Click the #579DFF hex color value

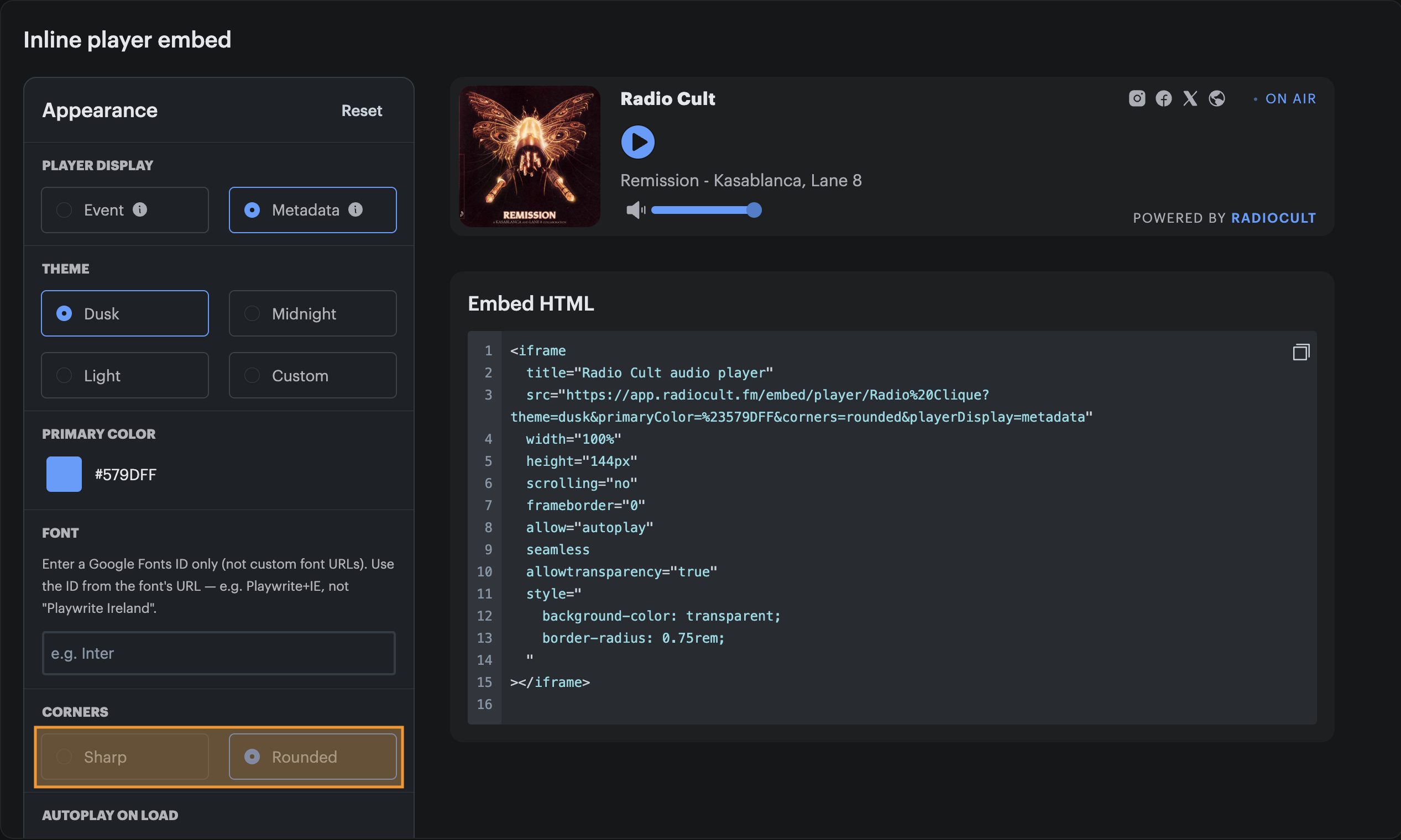coord(126,474)
